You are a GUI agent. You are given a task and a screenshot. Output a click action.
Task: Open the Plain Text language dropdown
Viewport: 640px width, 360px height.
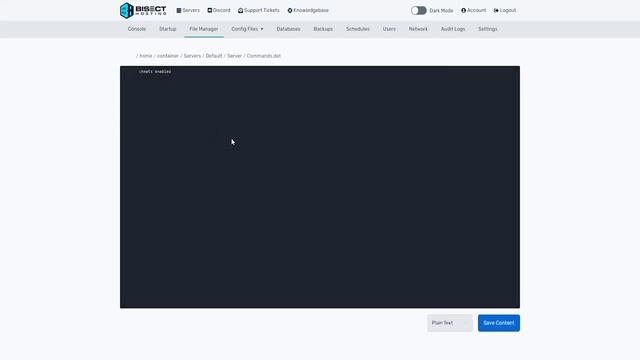click(x=450, y=323)
